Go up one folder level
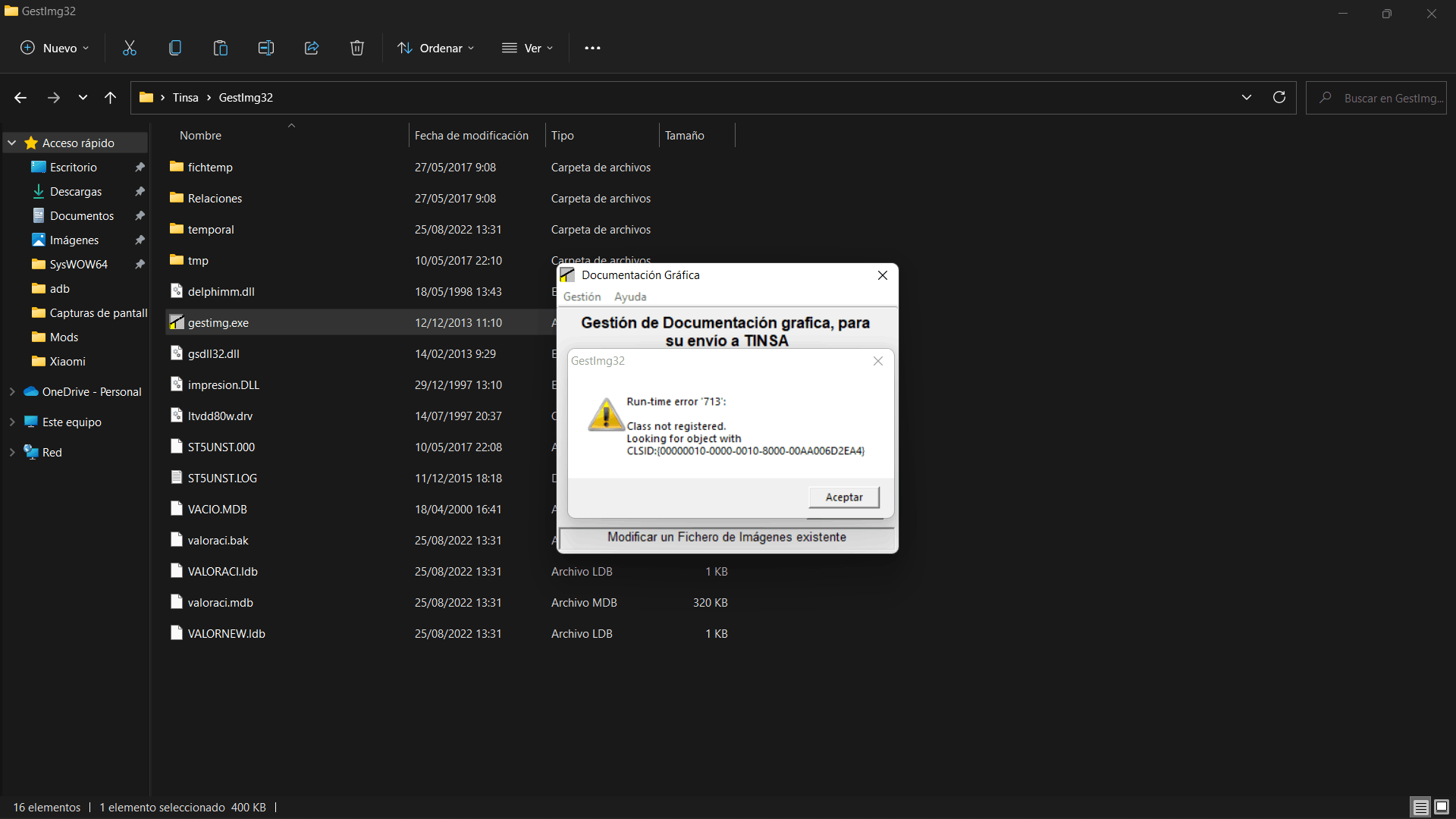Screen dimensions: 1456x819 point(111,97)
